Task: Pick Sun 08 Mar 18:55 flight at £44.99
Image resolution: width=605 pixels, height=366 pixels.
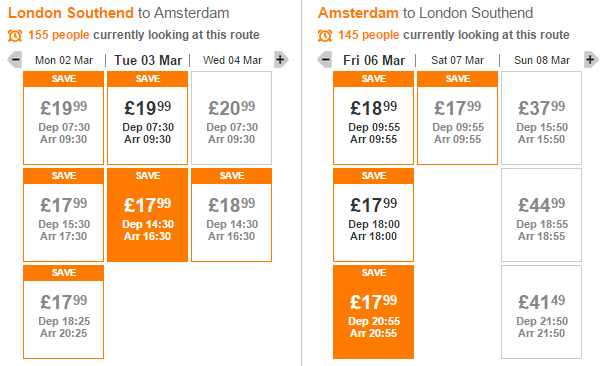Action: (x=541, y=215)
